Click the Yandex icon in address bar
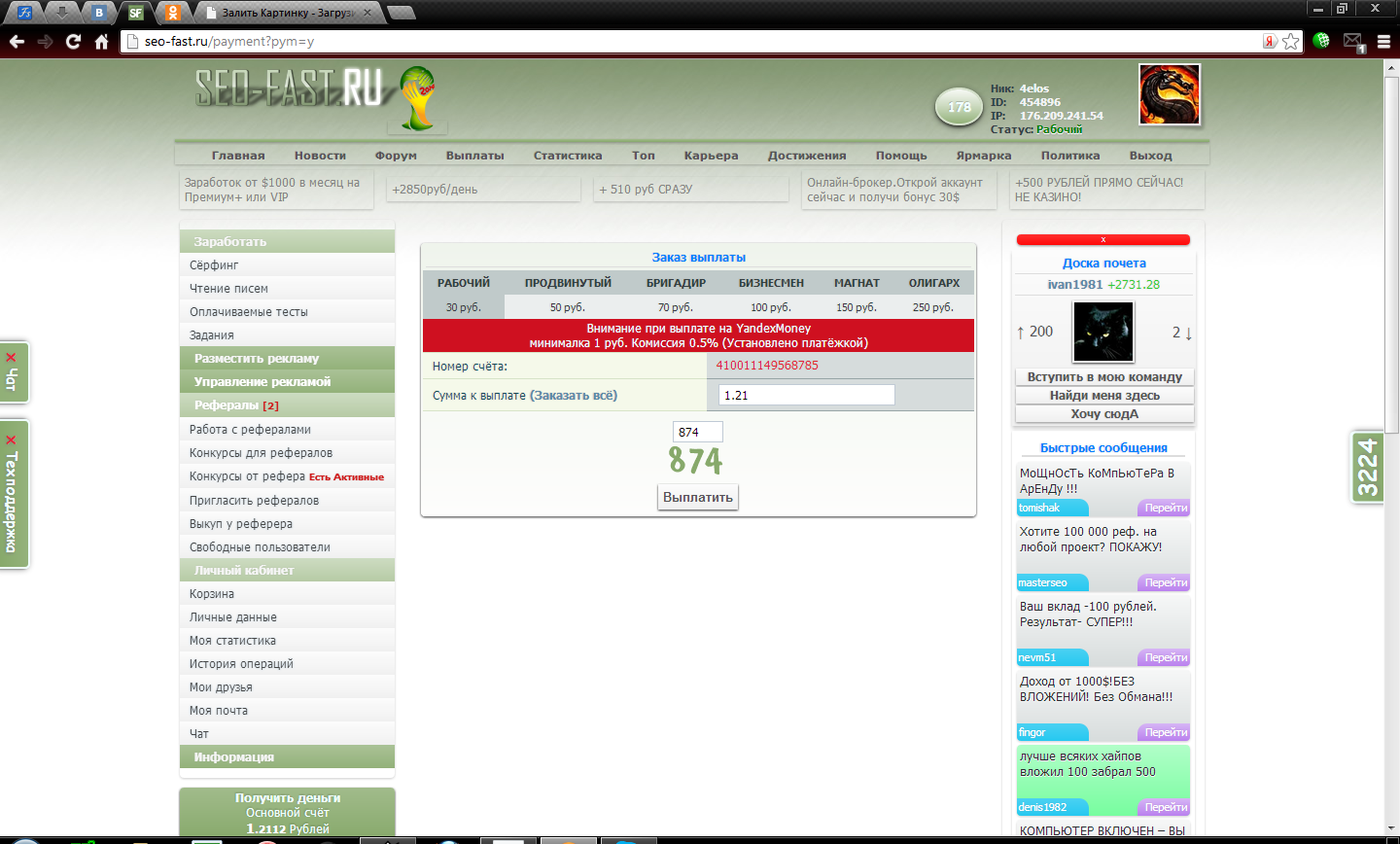The height and width of the screenshot is (844, 1400). [x=1270, y=42]
